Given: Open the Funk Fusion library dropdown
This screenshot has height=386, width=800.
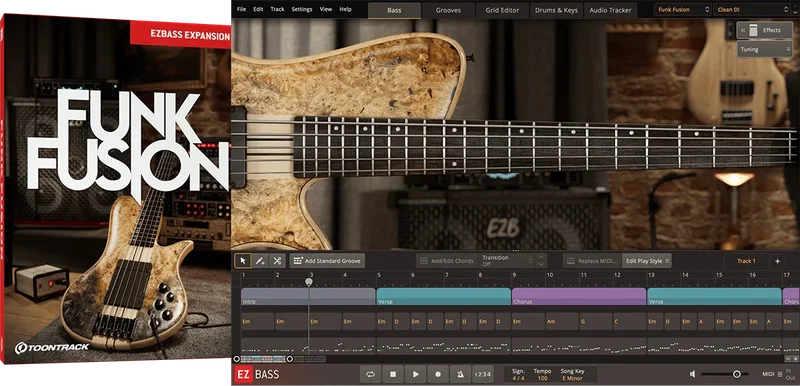Looking at the screenshot, I should [x=682, y=9].
